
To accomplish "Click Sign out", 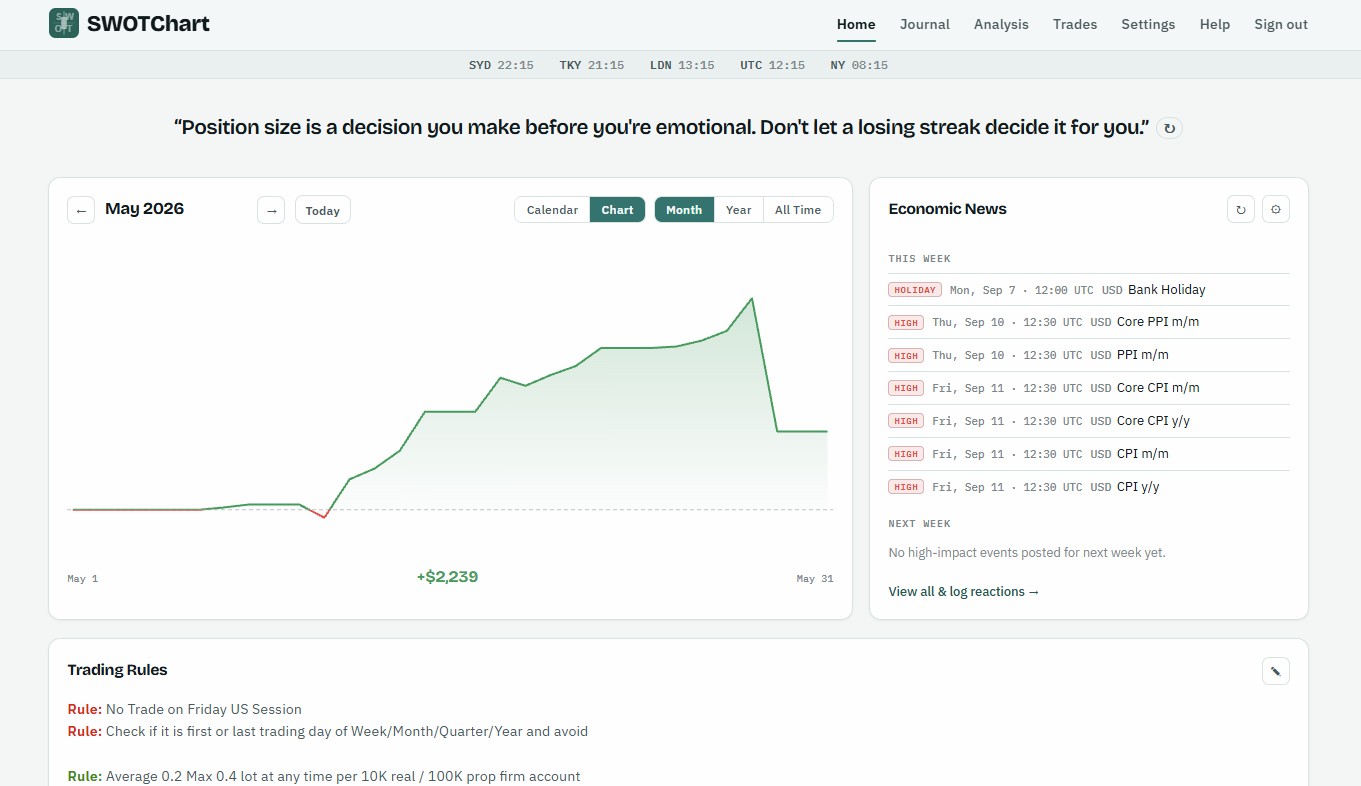I will coord(1281,24).
